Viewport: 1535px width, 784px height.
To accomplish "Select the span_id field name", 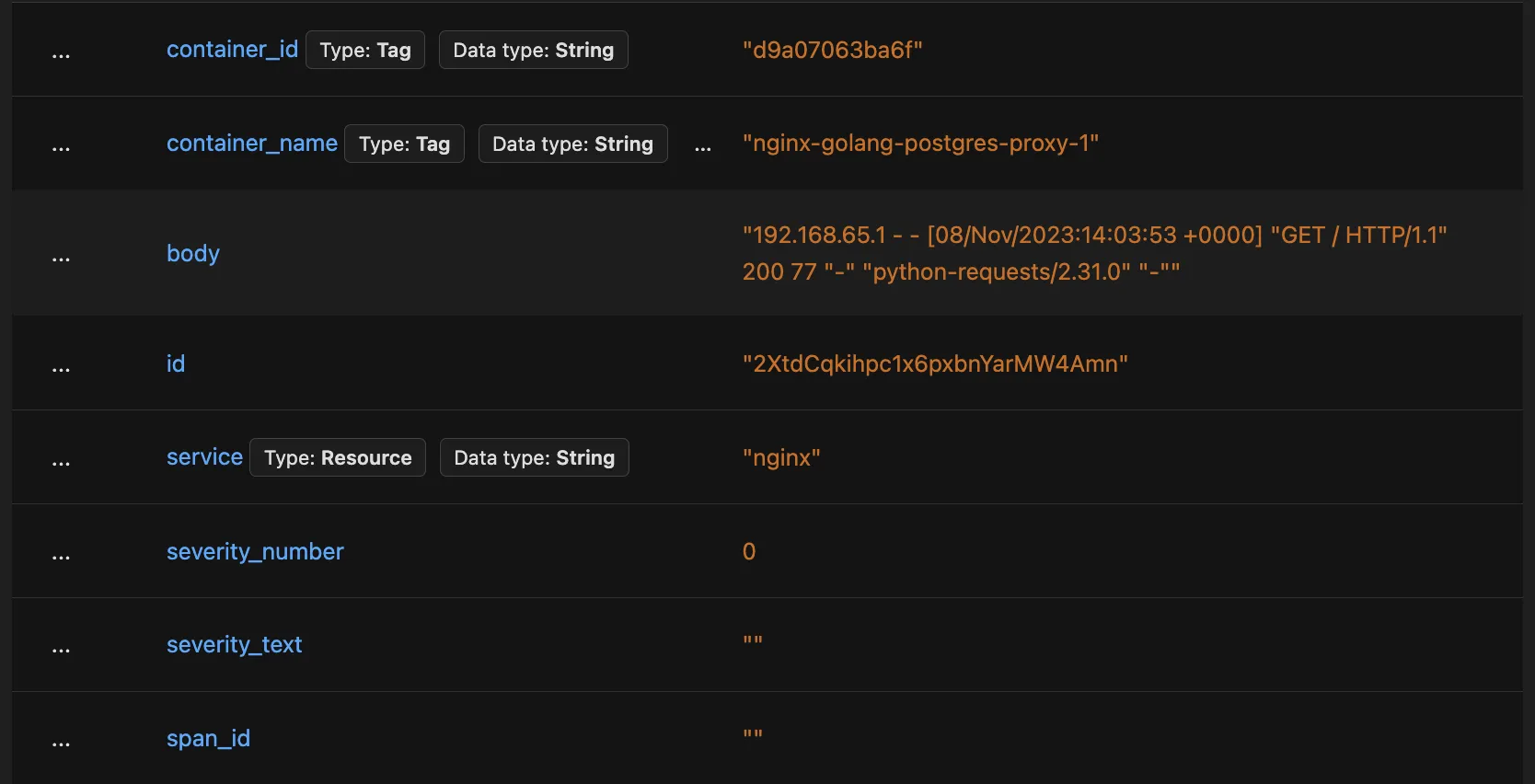I will (208, 739).
